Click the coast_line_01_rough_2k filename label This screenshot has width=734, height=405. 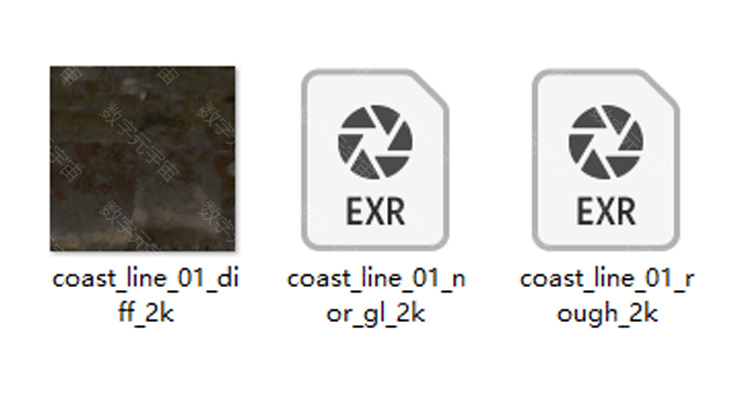607,296
